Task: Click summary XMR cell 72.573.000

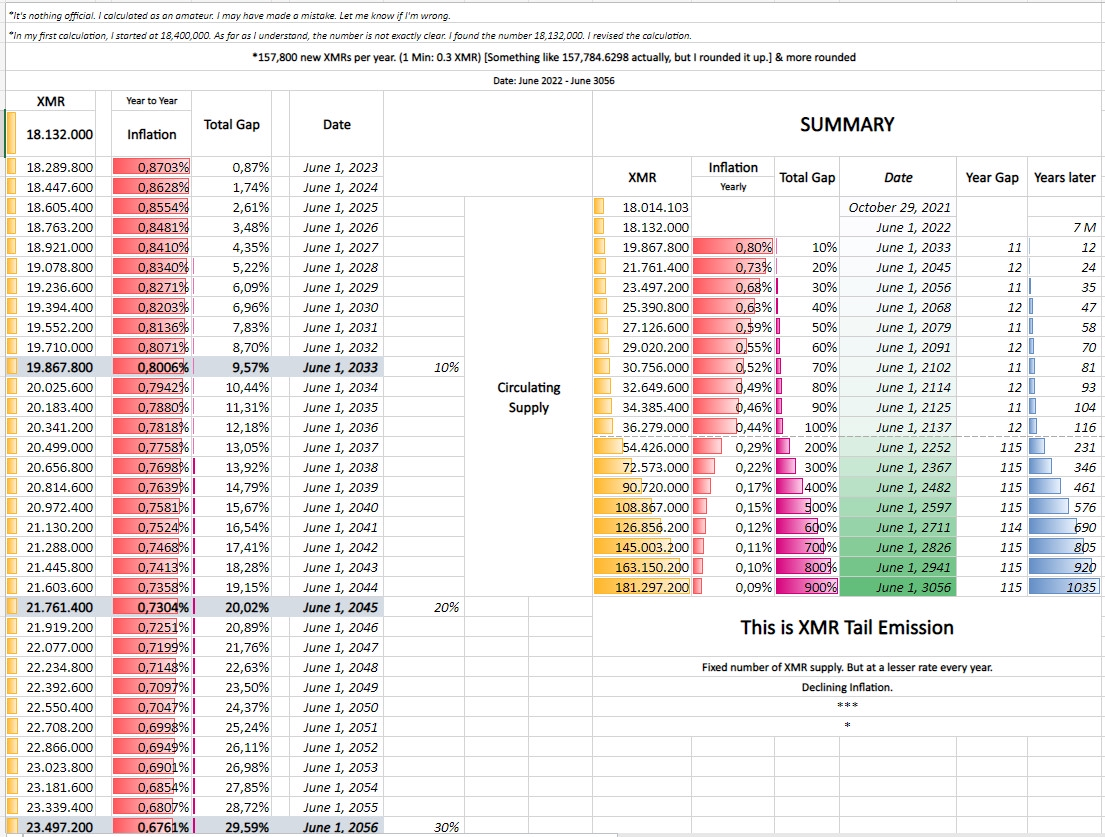Action: click(642, 467)
